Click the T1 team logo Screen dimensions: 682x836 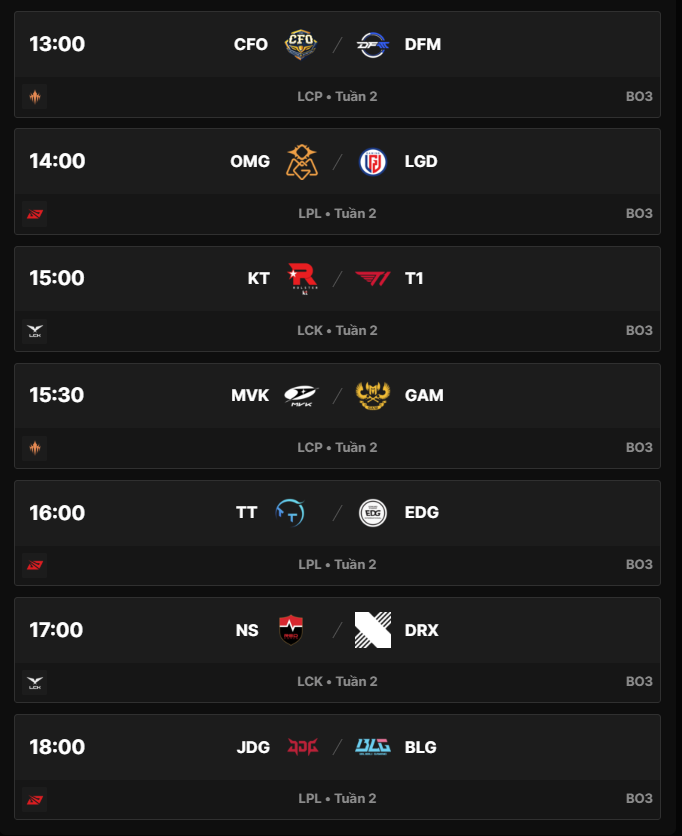[x=372, y=278]
